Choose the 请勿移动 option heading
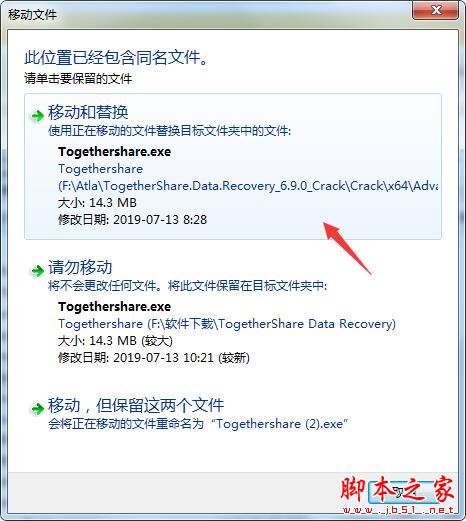466x521 pixels. tap(80, 267)
